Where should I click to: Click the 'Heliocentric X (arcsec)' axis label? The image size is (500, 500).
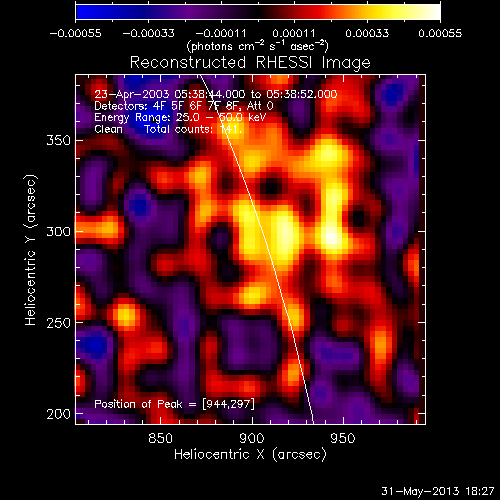coord(250,455)
